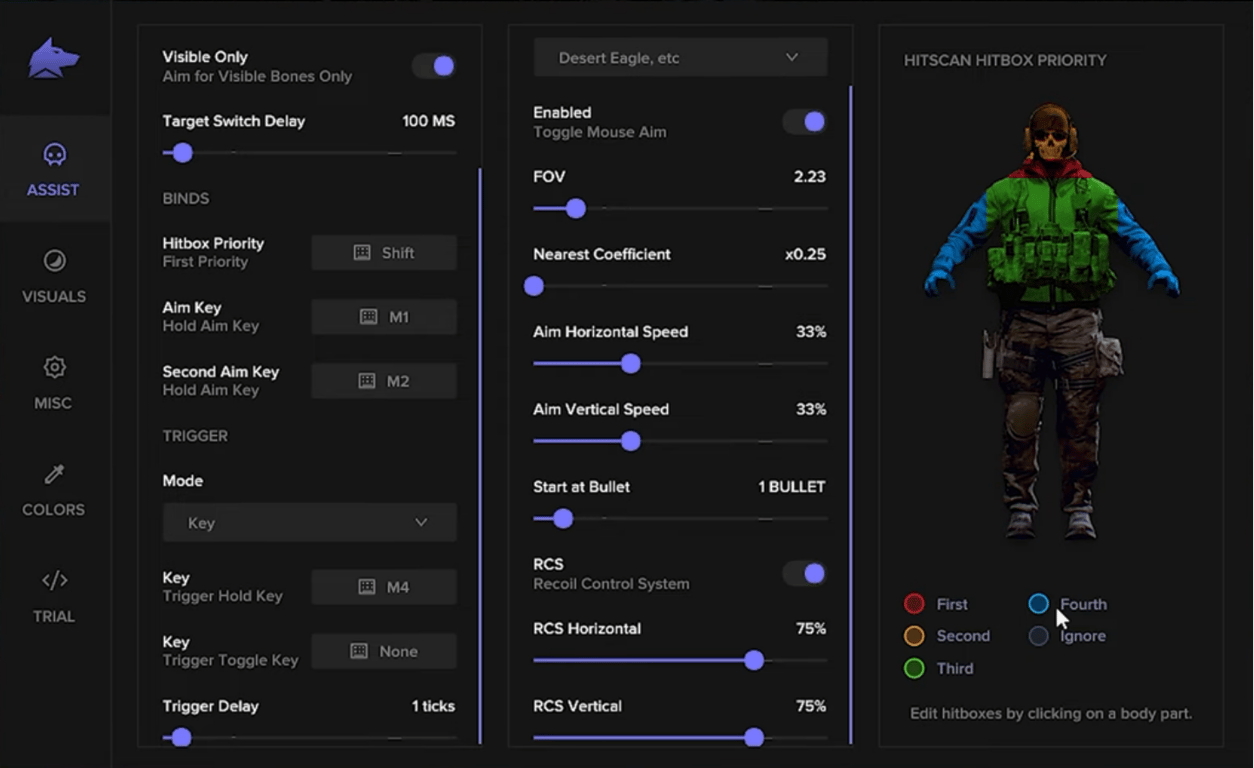
Task: Disable the RCS recoil control switch
Action: tap(804, 573)
